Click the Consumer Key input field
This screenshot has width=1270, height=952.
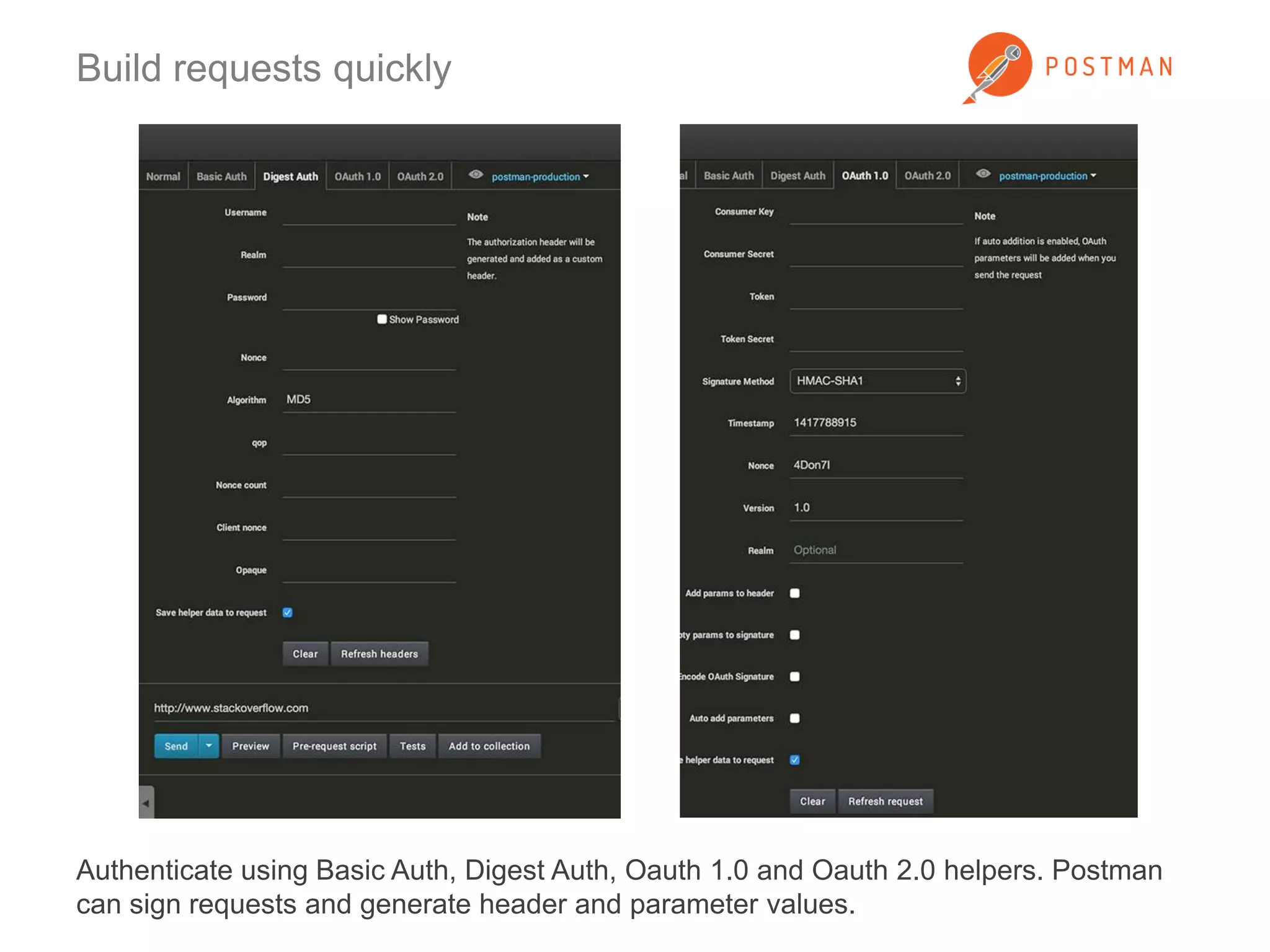876,213
